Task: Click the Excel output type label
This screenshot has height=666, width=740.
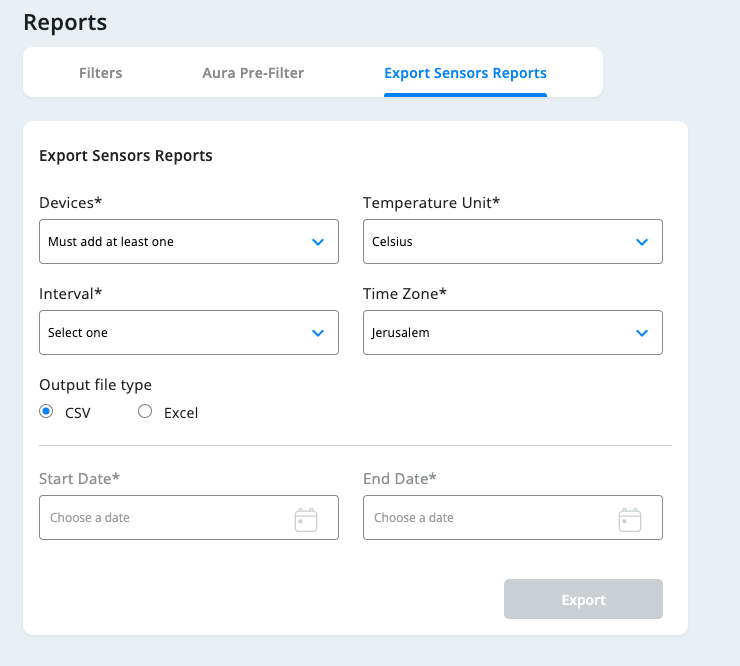Action: pos(181,413)
